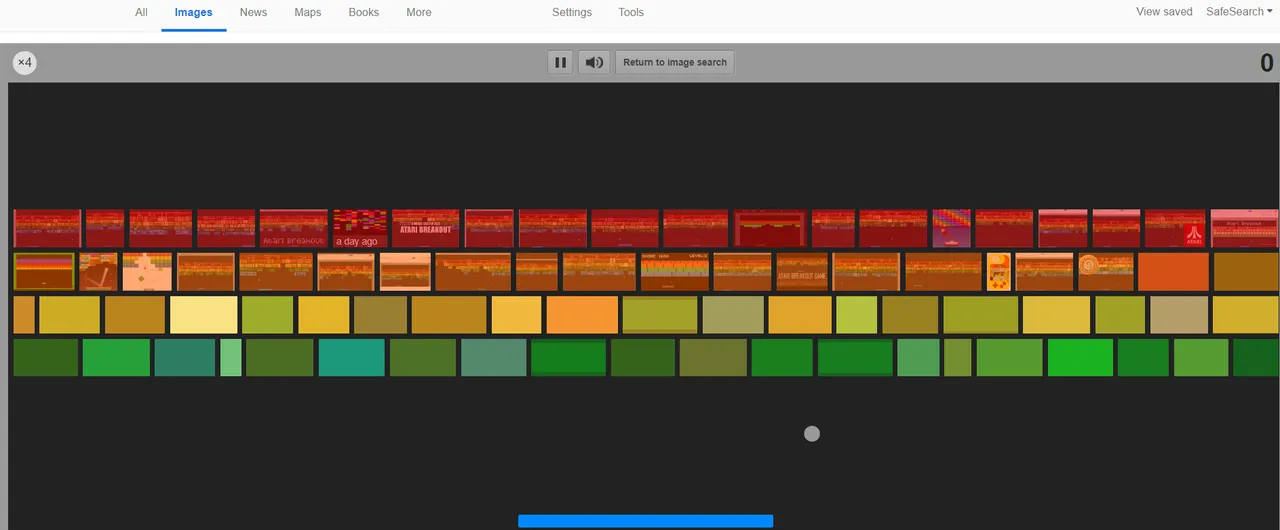Click the blue paddle bar
The image size is (1280, 530).
pyautogui.click(x=645, y=521)
